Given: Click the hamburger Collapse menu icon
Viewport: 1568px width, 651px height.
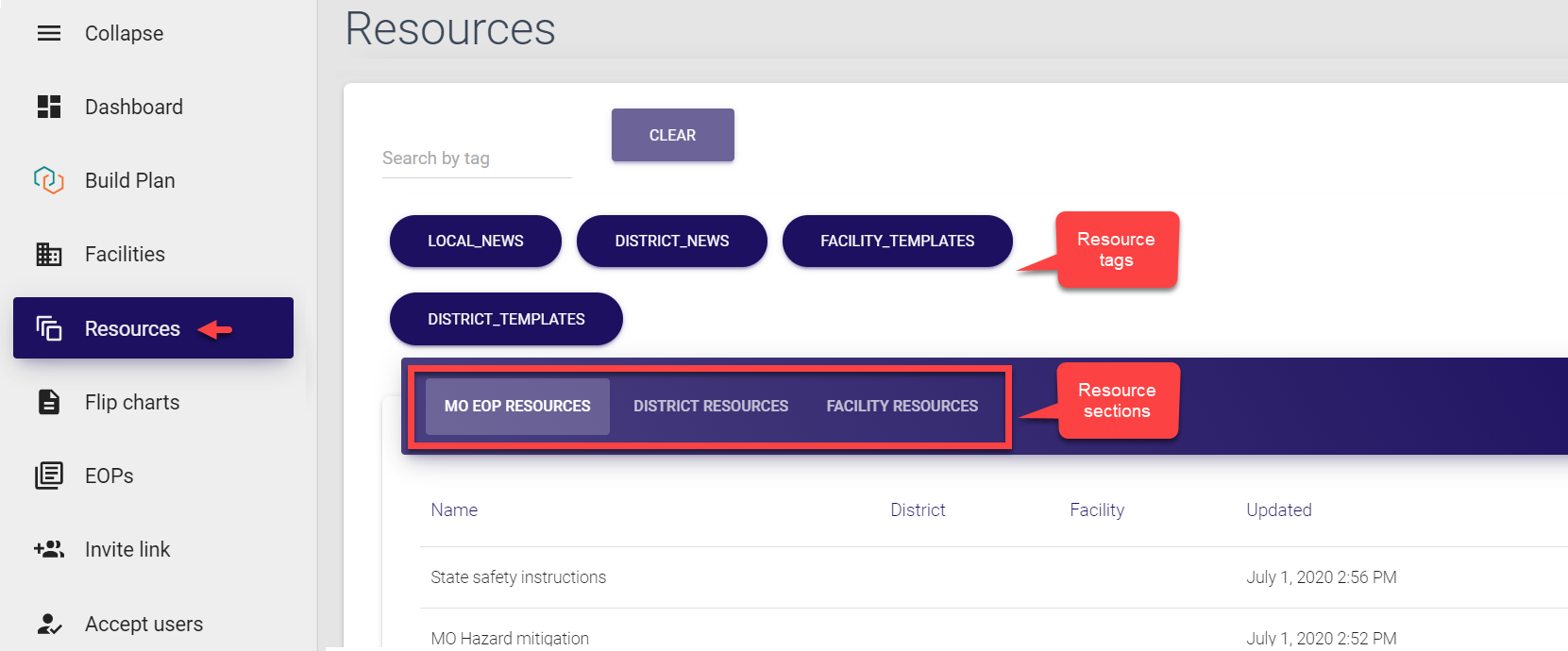Looking at the screenshot, I should (49, 34).
